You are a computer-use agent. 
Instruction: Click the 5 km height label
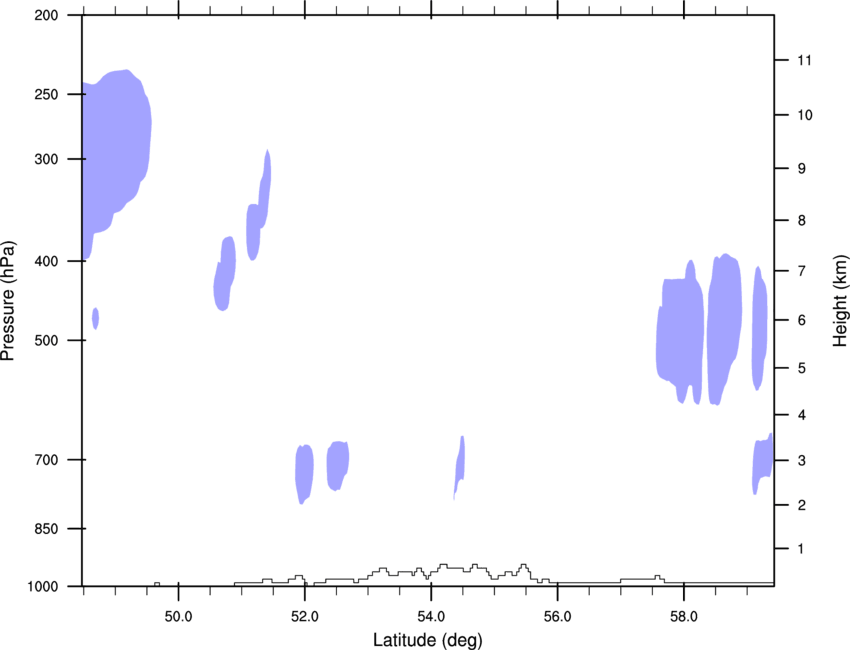click(802, 368)
